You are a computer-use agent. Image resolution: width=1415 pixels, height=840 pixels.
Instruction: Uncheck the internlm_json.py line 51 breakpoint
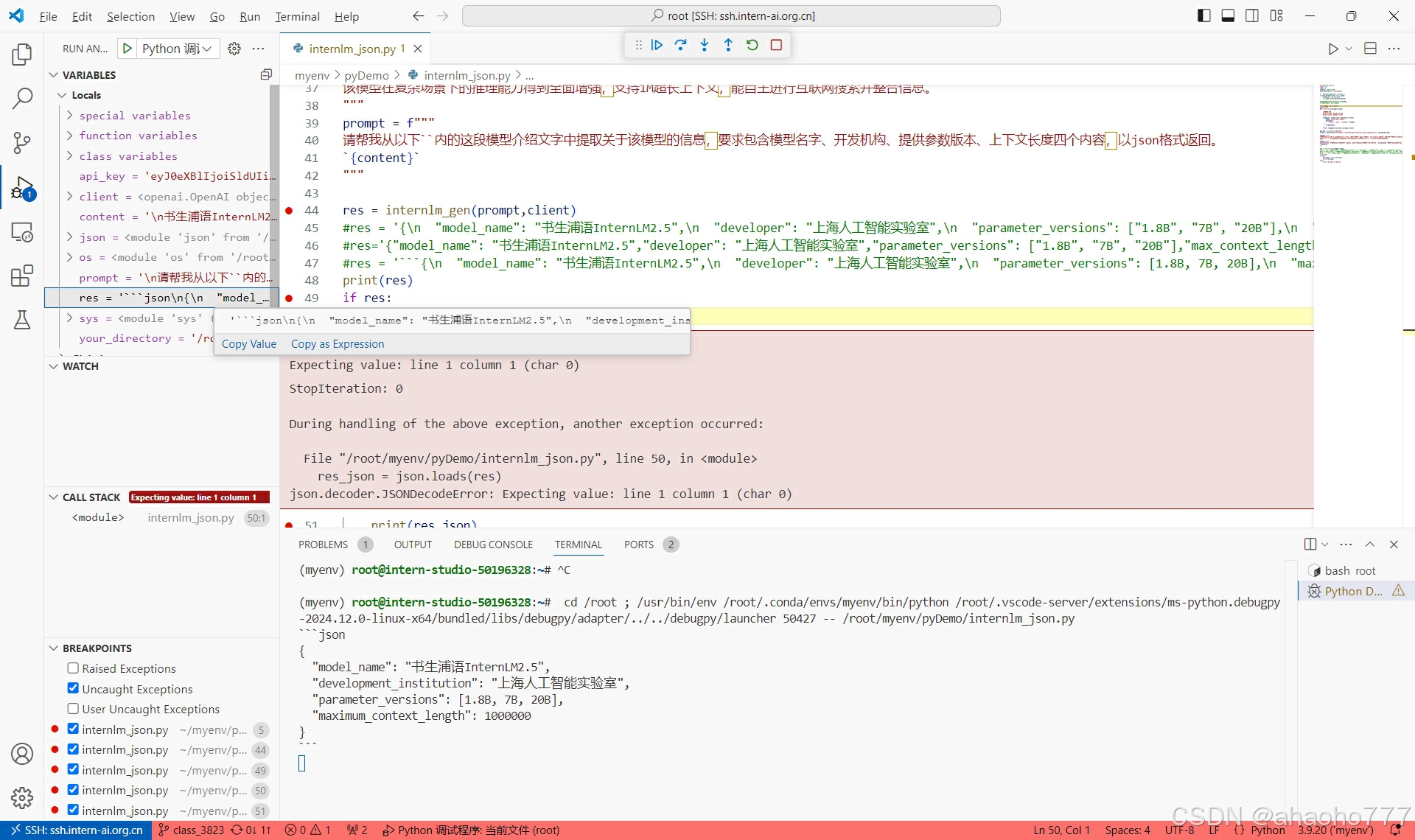pyautogui.click(x=73, y=810)
